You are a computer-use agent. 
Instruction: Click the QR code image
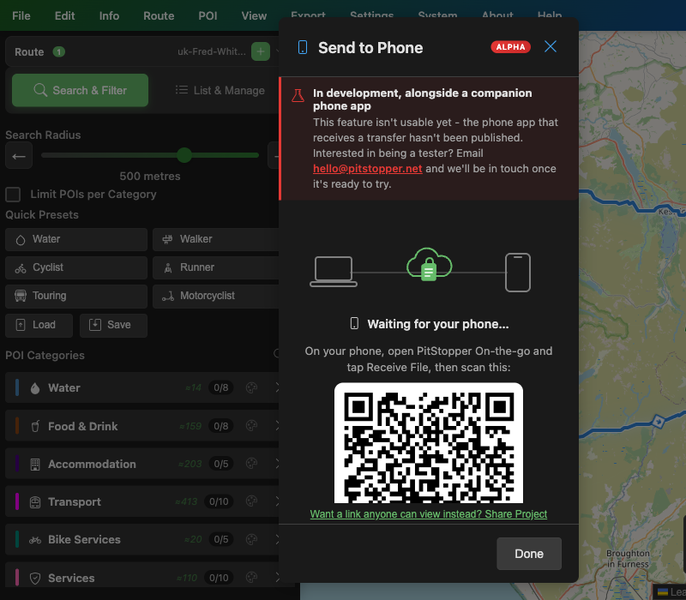coord(428,443)
